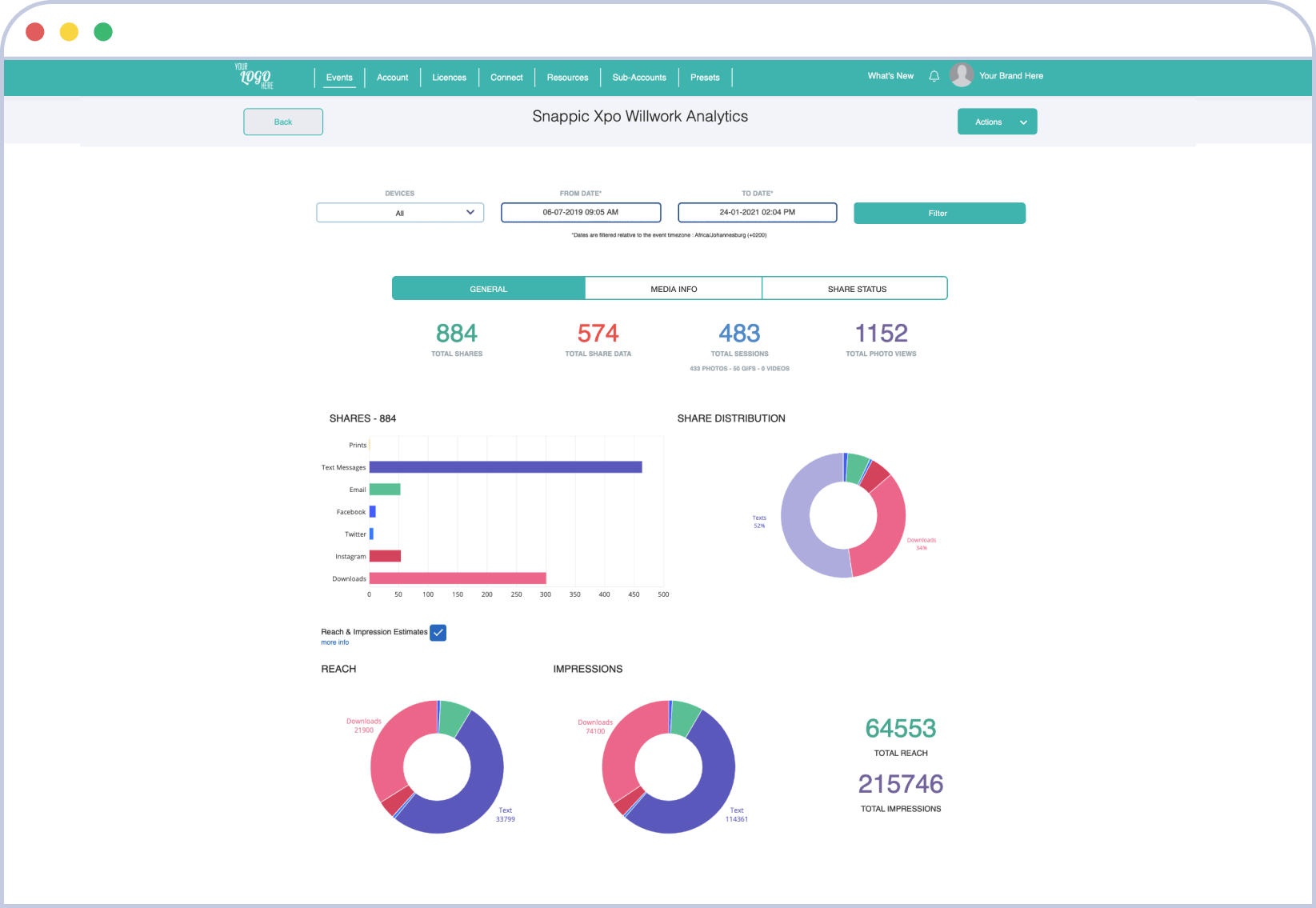Viewport: 1316px width, 908px height.
Task: Click the 433 photos - 50 gifs - 0 videos text
Action: click(x=739, y=369)
